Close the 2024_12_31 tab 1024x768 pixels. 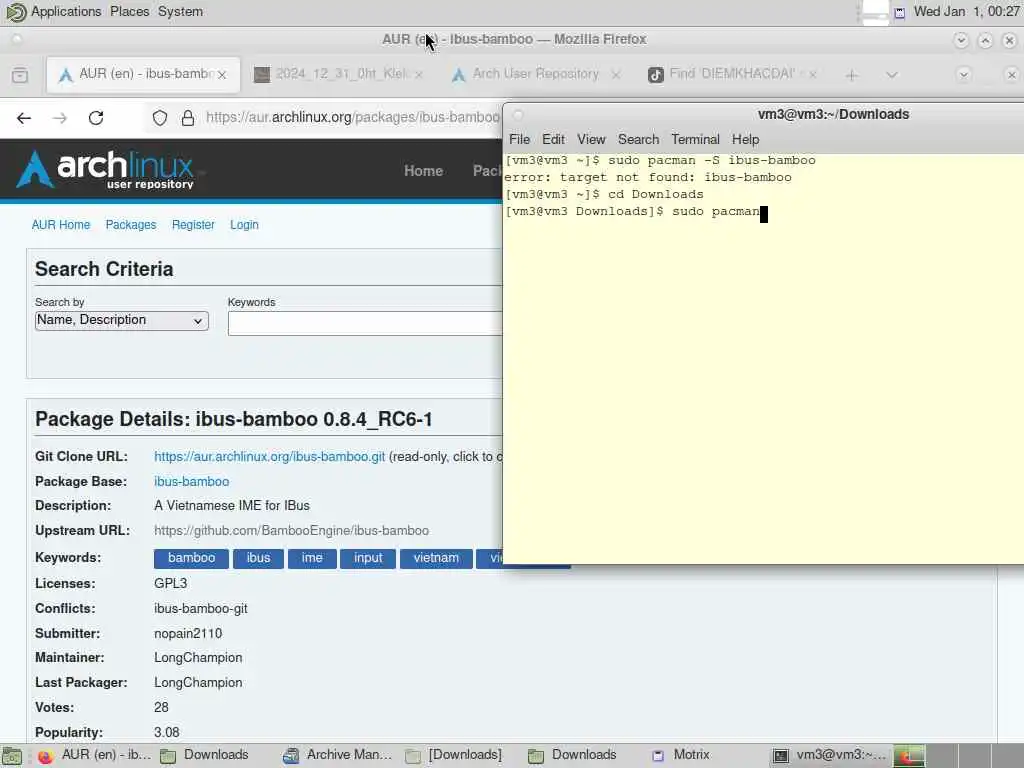pos(419,75)
